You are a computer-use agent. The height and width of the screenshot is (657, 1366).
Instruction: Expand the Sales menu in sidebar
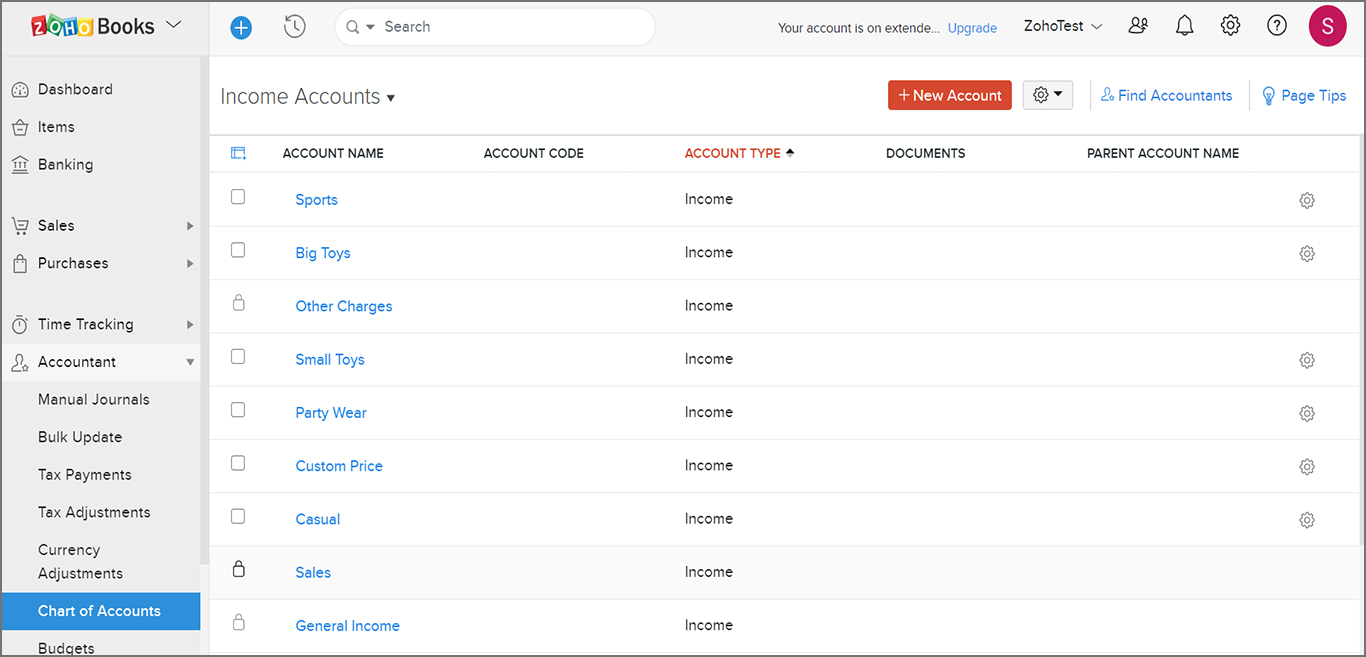[x=100, y=226]
